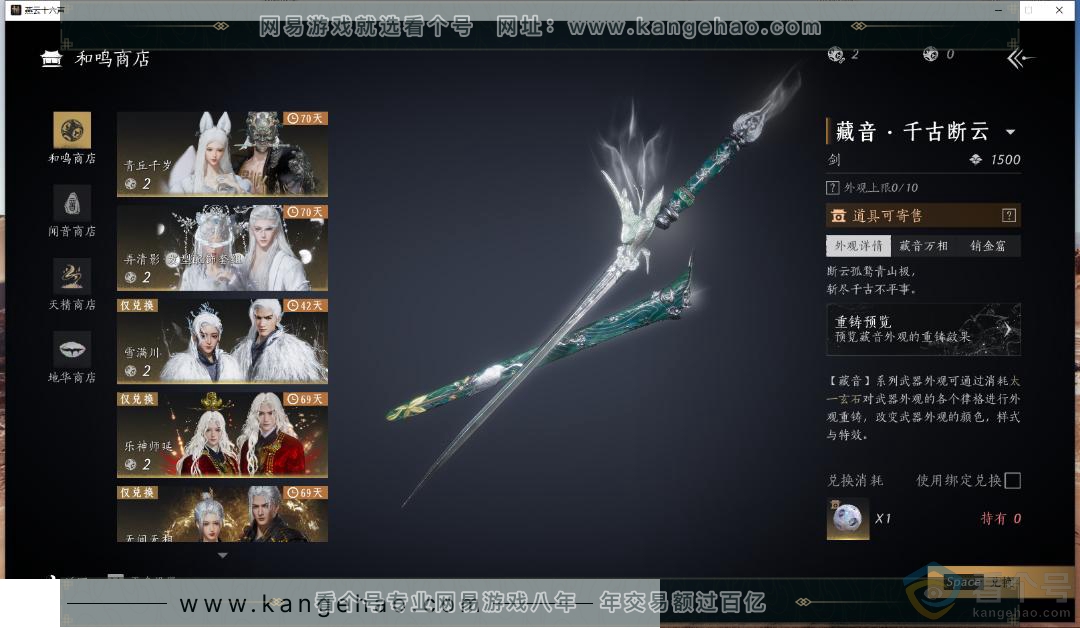
Task: Click the exchange cost item icon
Action: (x=847, y=519)
